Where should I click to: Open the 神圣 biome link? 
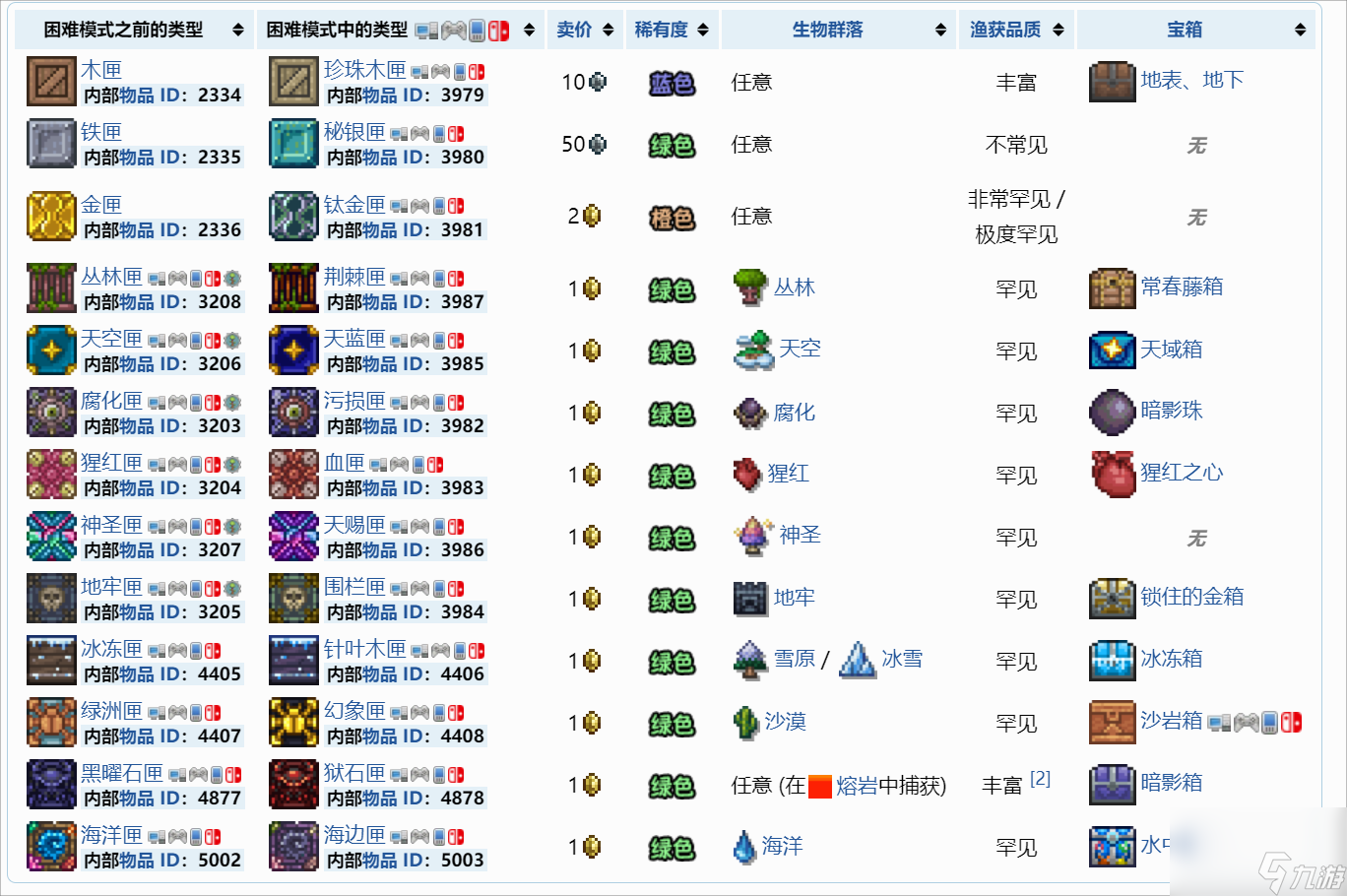800,535
